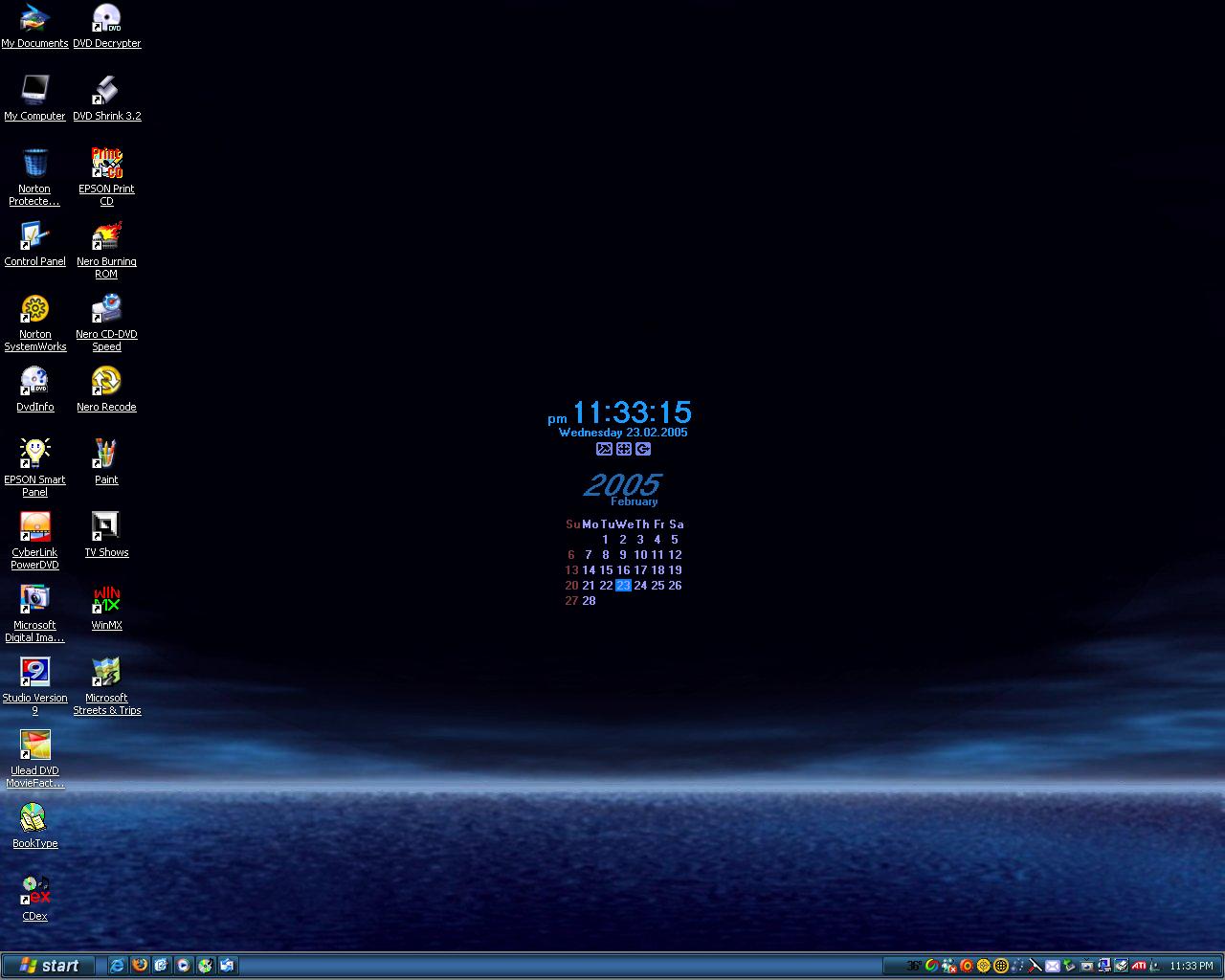Image resolution: width=1225 pixels, height=980 pixels.
Task: Click the 11:33 PM taskbar clock
Action: tap(1192, 966)
